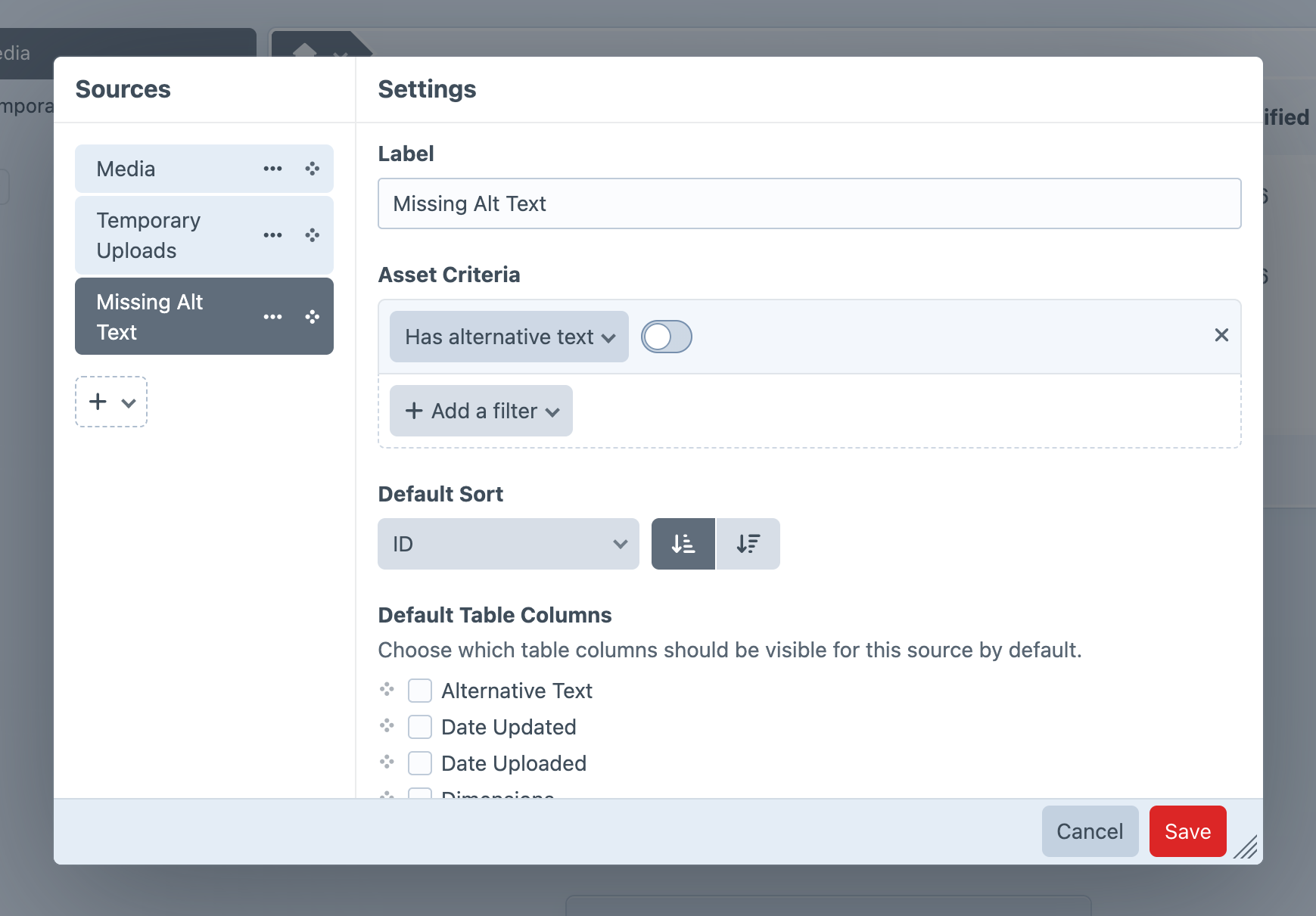Click the drag handle beside Alternative Text column
The image size is (1316, 916).
click(x=387, y=689)
